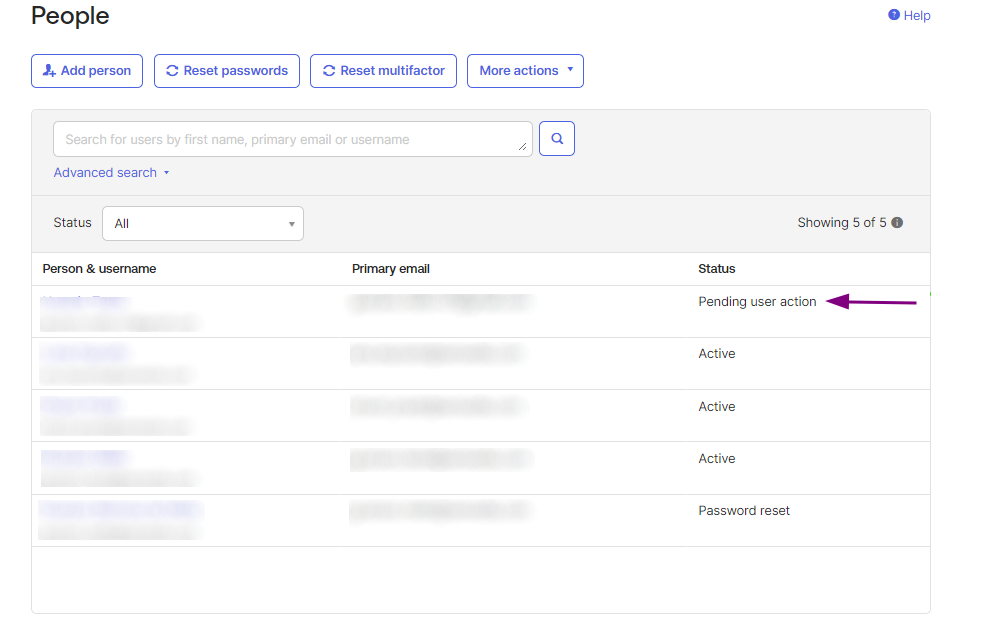Open the More actions menu
The height and width of the screenshot is (627, 984).
tap(524, 70)
